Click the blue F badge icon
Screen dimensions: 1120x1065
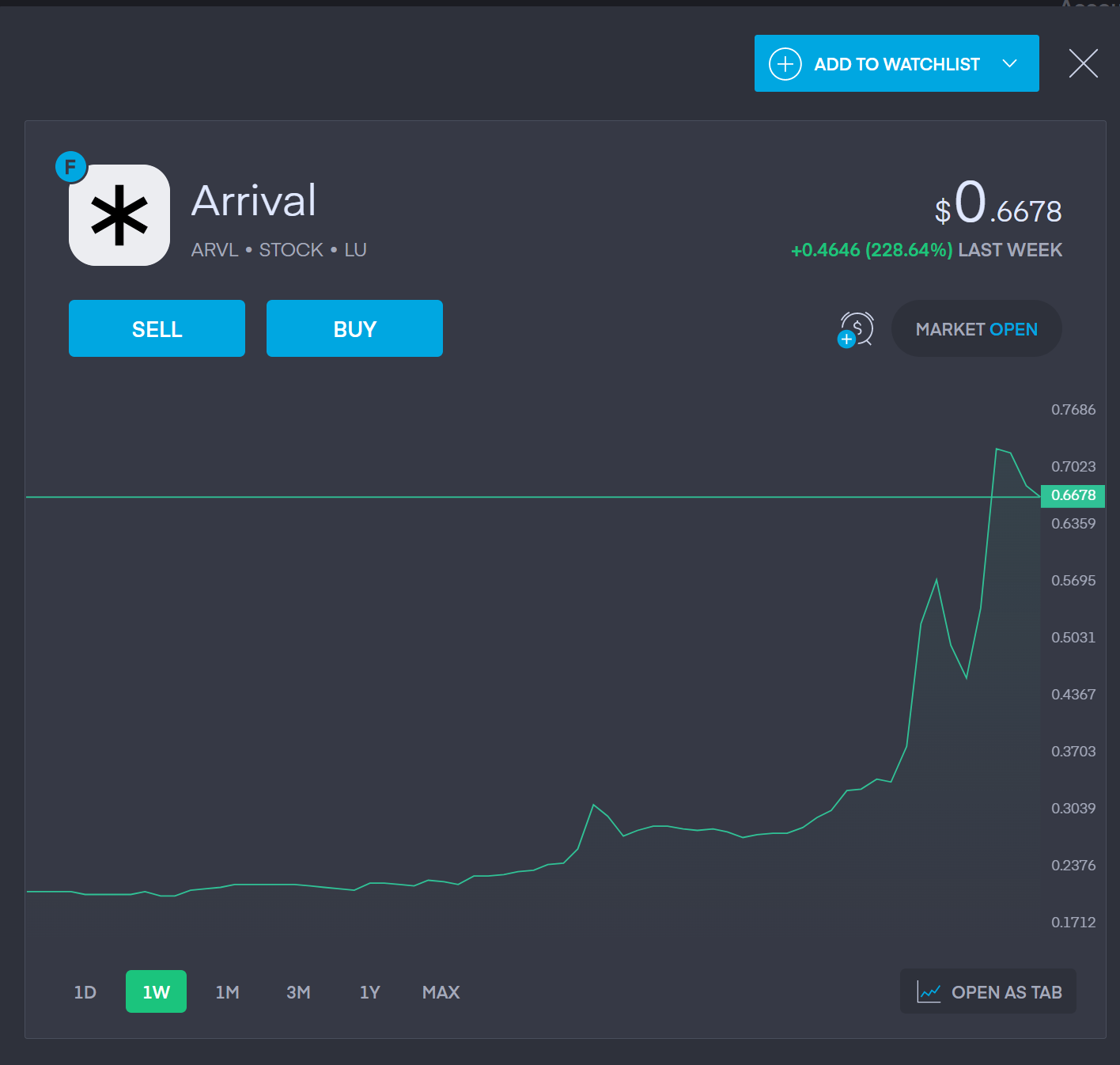tap(70, 167)
